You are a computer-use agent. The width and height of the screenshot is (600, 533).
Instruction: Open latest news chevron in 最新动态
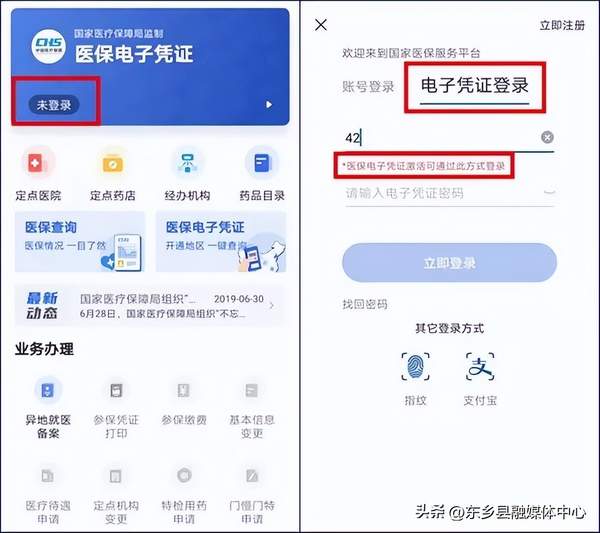point(272,305)
